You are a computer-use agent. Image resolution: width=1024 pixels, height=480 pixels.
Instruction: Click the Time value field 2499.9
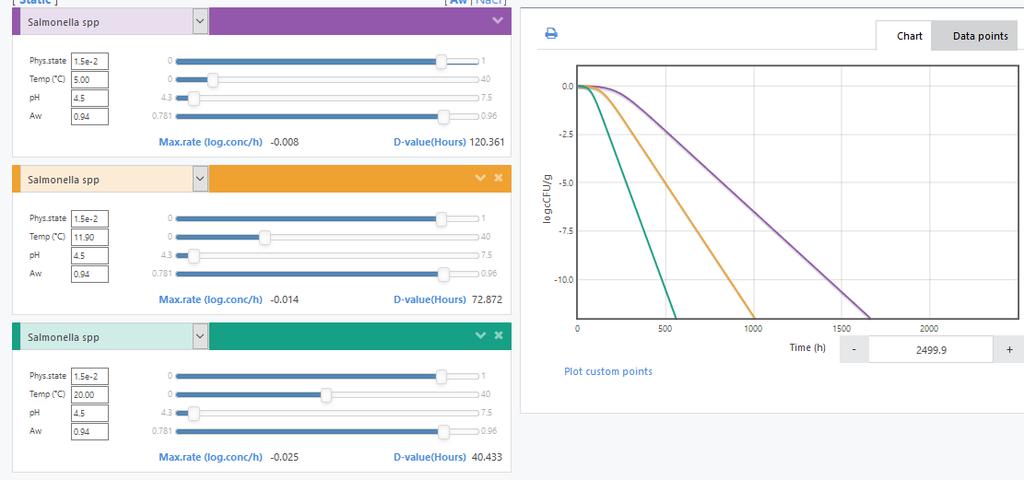click(931, 349)
